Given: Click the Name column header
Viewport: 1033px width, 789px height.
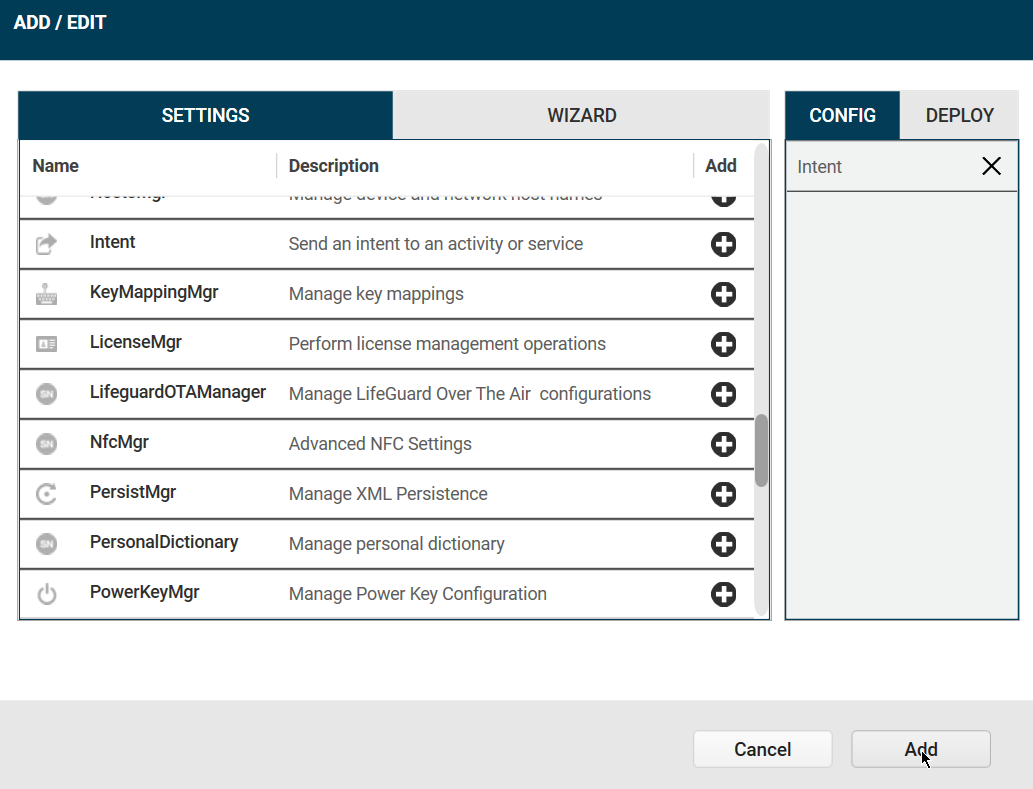Looking at the screenshot, I should coord(56,166).
